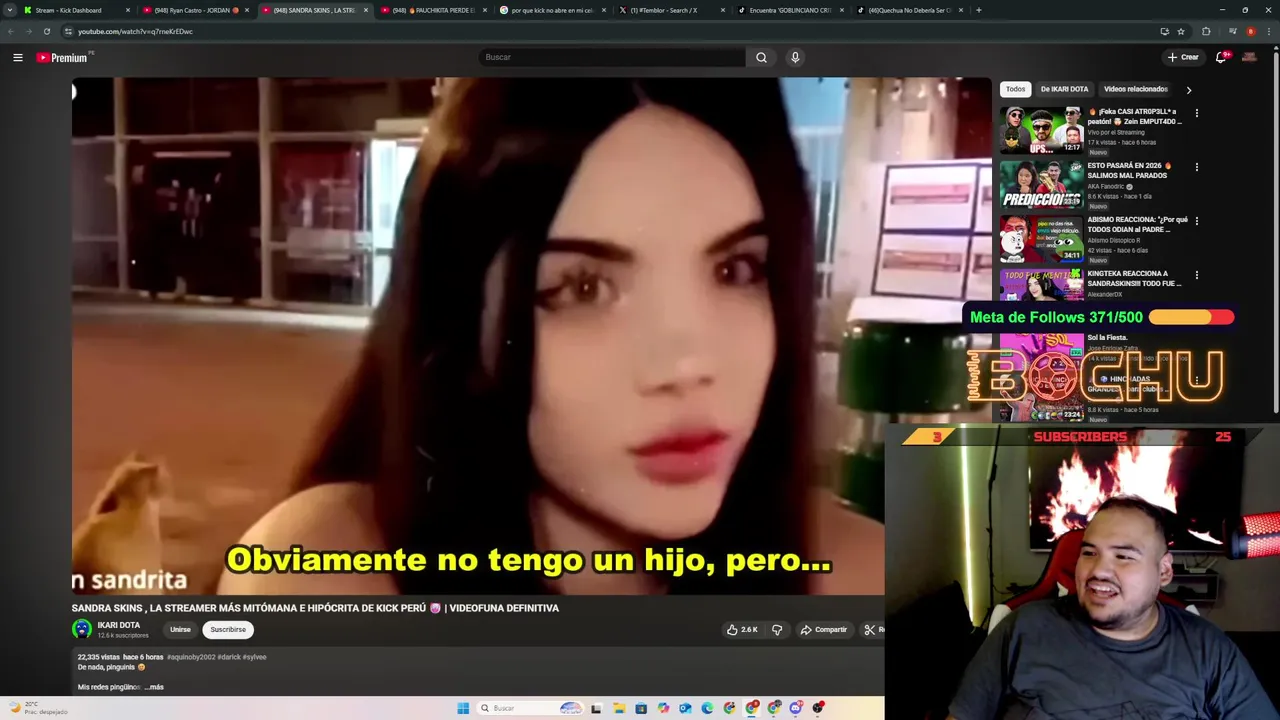Open KINGTEKA REACCIONA A SANDRASKINS title

[1134, 278]
